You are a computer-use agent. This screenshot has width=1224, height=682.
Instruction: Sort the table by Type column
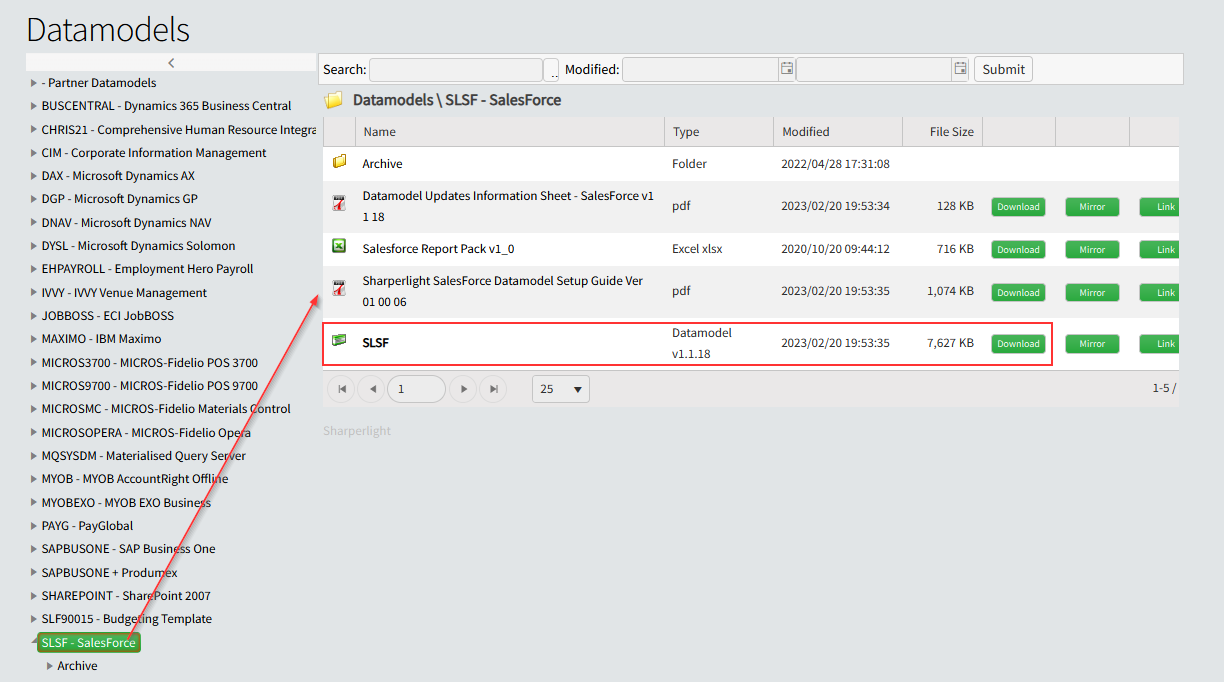[686, 131]
